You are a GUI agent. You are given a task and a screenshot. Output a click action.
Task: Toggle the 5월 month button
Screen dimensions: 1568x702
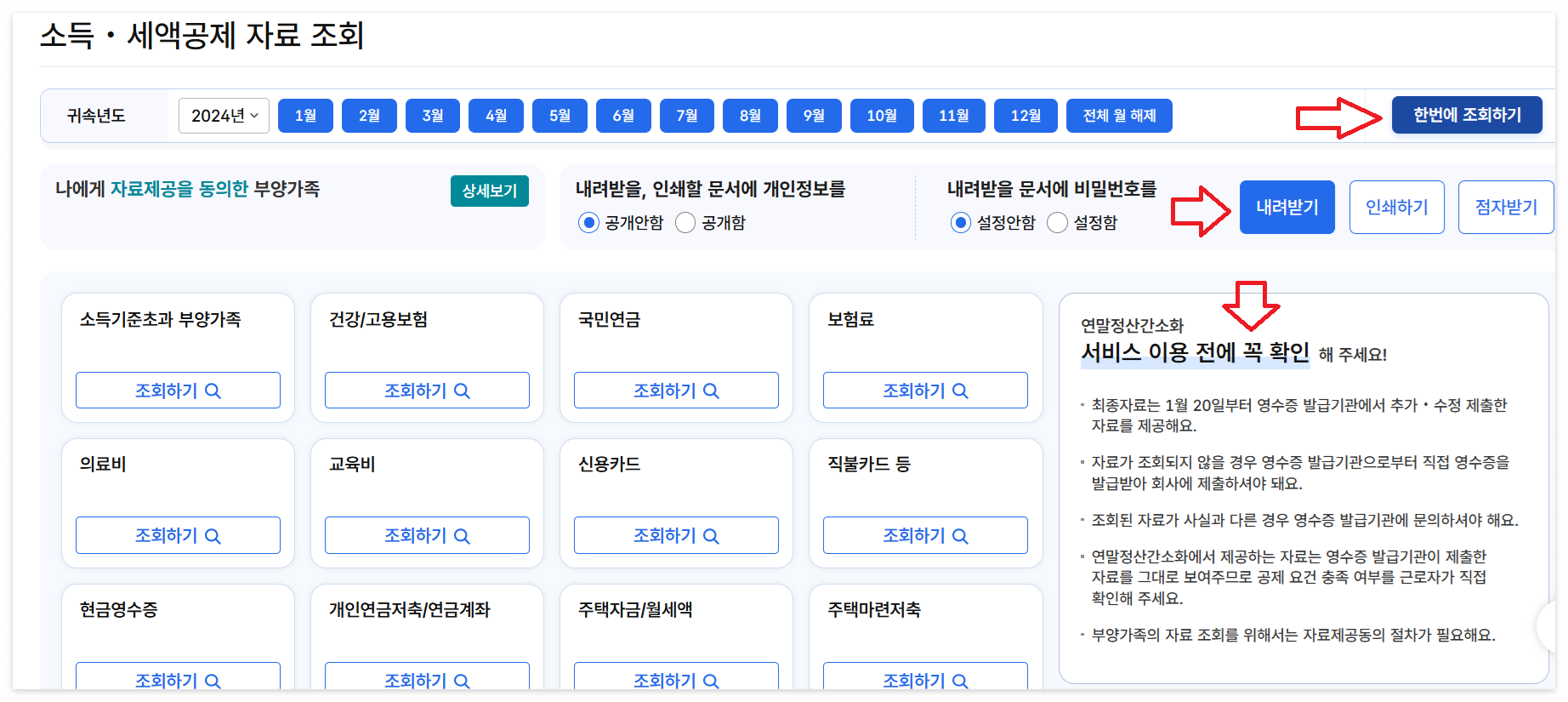click(560, 116)
